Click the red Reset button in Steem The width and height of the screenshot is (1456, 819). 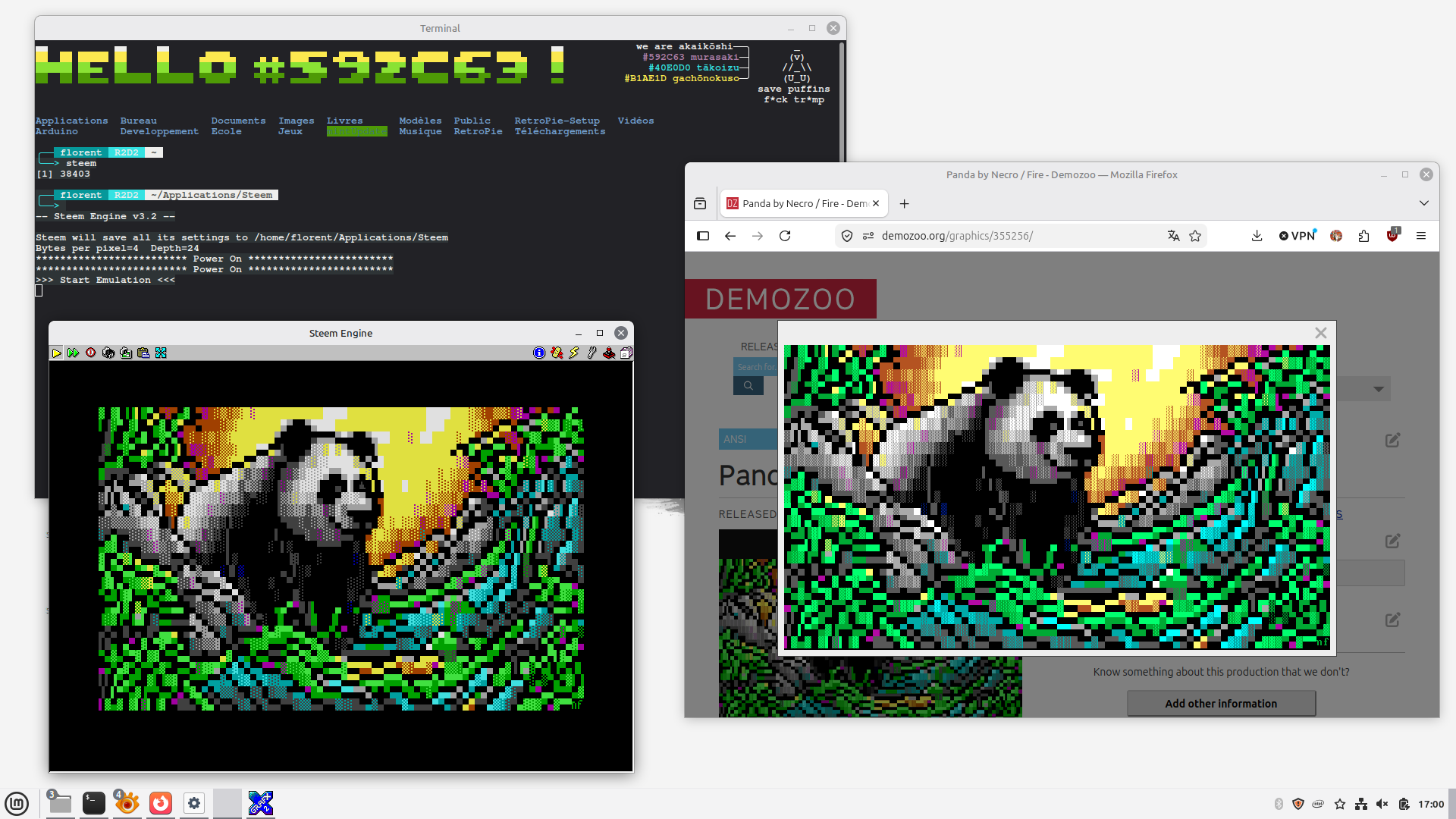[91, 353]
